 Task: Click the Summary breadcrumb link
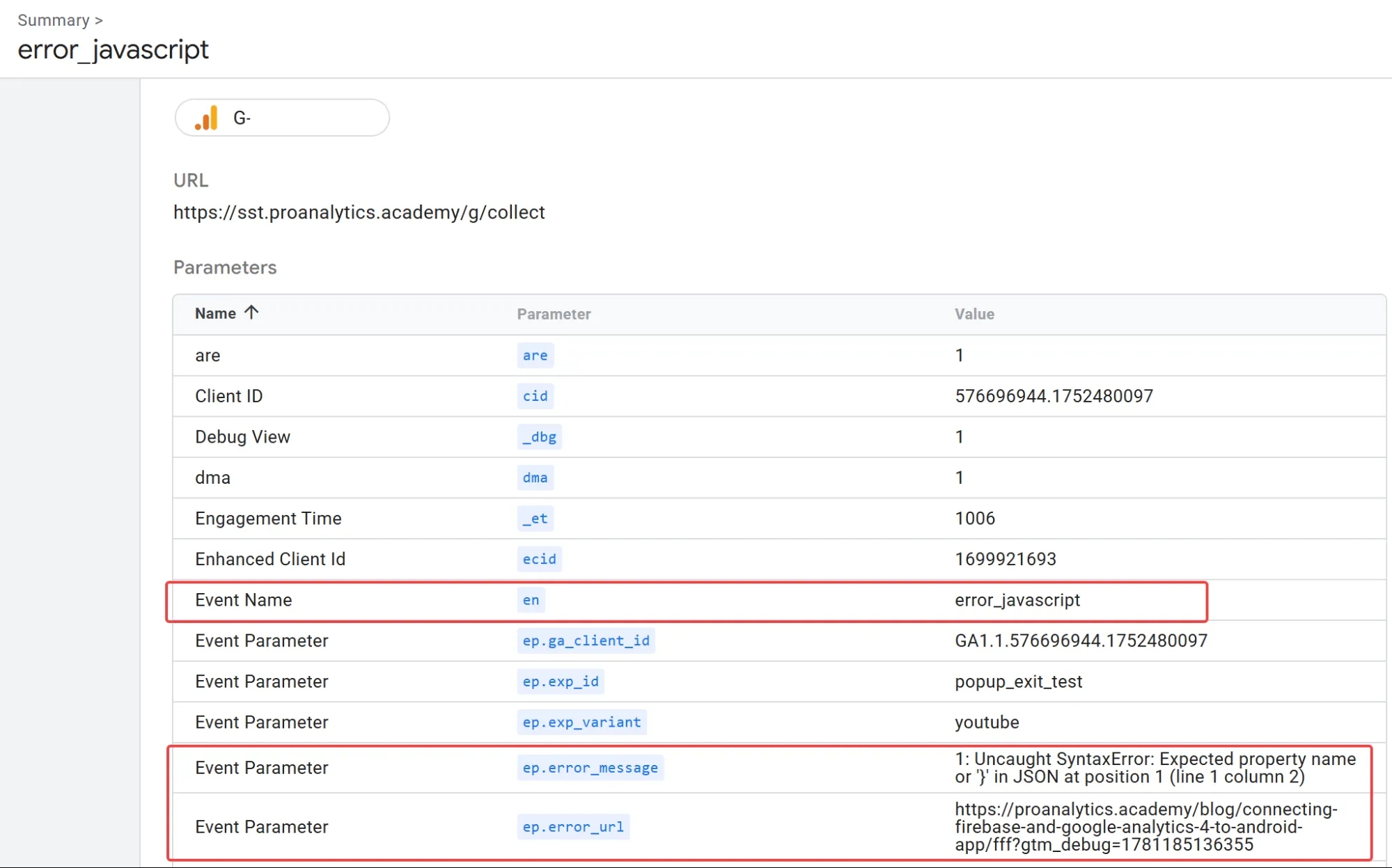click(54, 20)
